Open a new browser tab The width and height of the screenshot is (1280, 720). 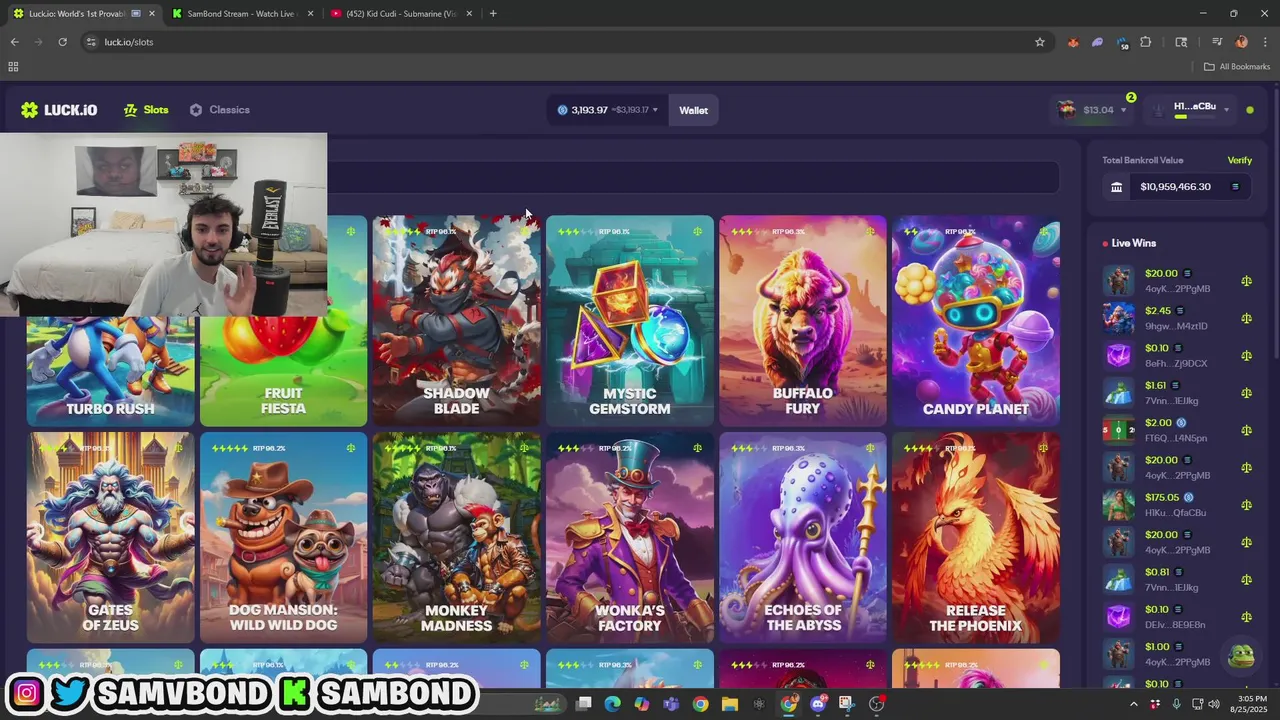(x=493, y=14)
